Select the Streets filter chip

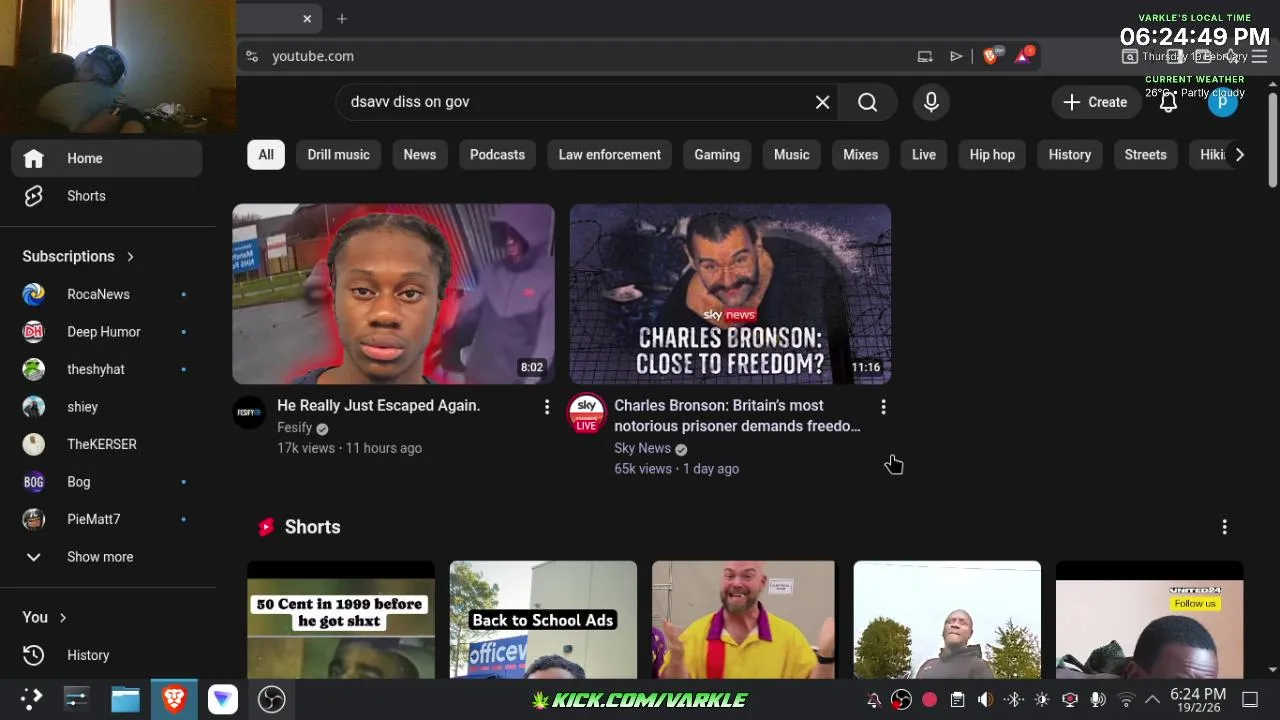tap(1145, 155)
